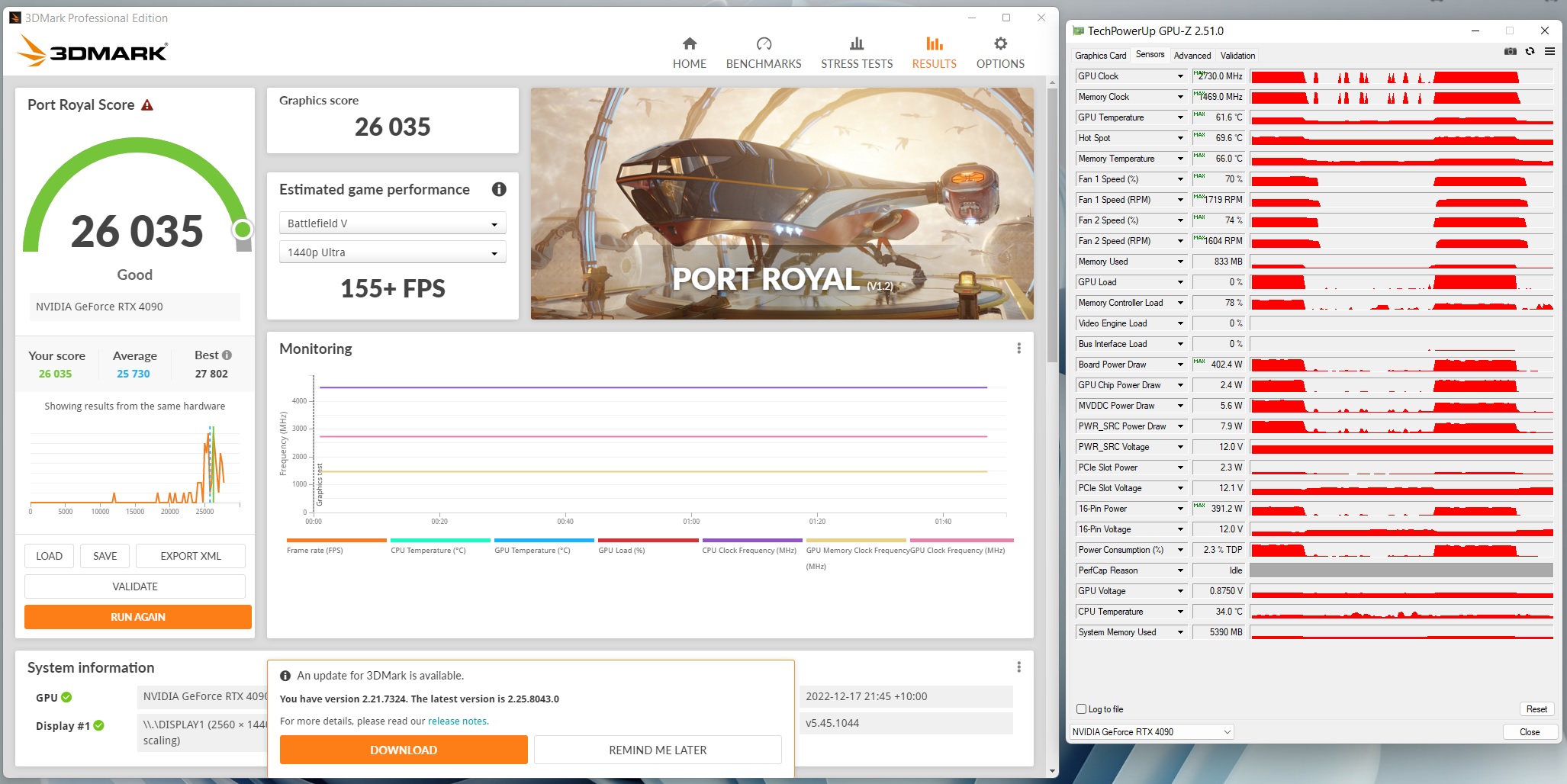Click the GPU-Z title bar app icon
The width and height of the screenshot is (1567, 784).
1078,31
